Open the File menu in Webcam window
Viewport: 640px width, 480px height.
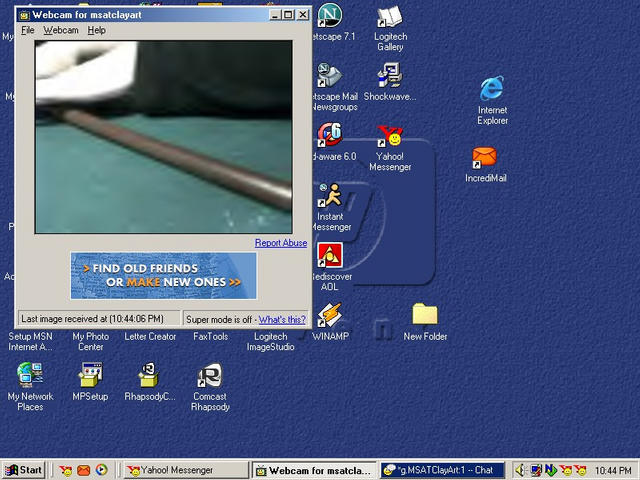pos(28,30)
